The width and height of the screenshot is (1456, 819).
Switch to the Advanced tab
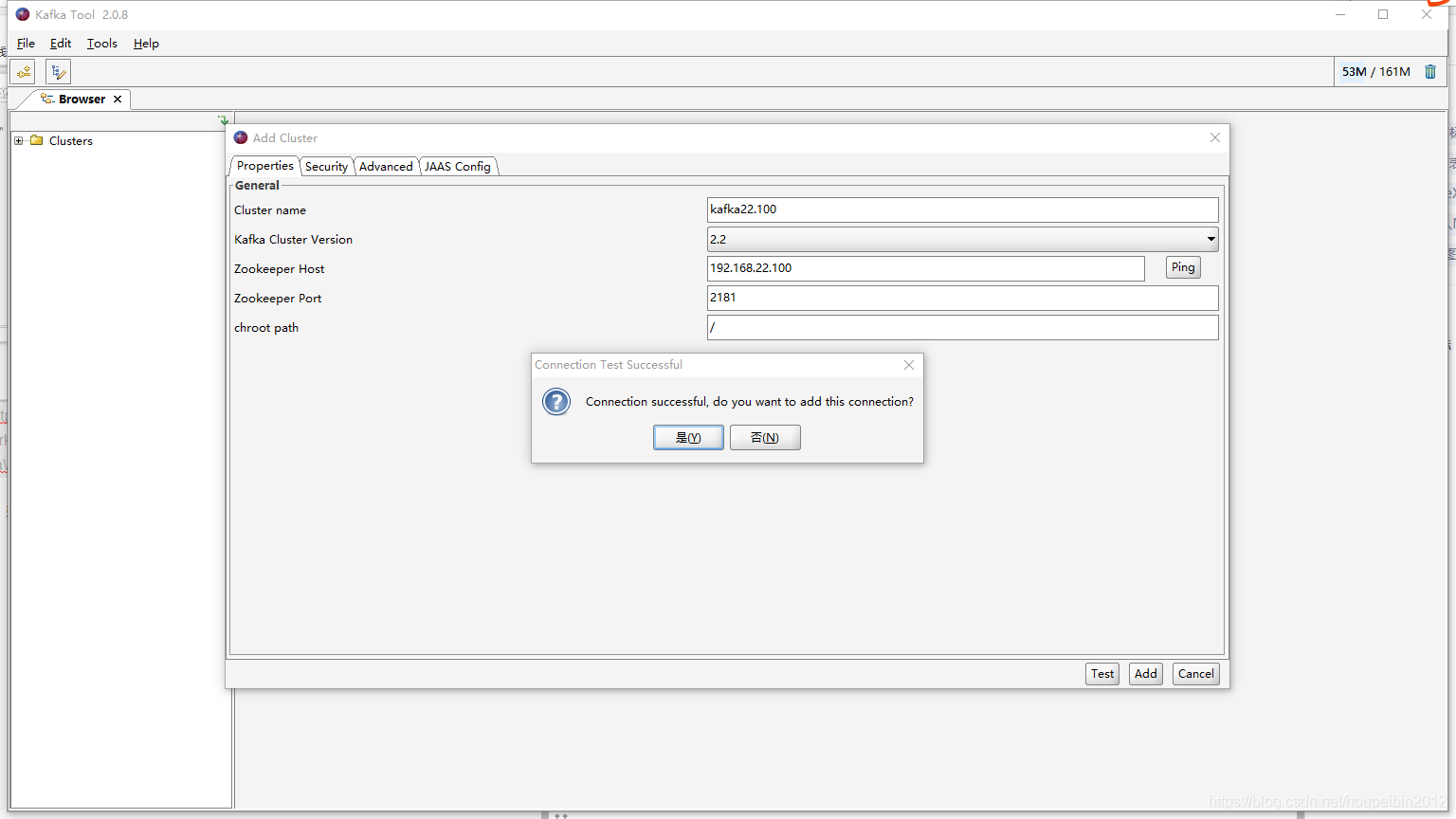pos(386,167)
